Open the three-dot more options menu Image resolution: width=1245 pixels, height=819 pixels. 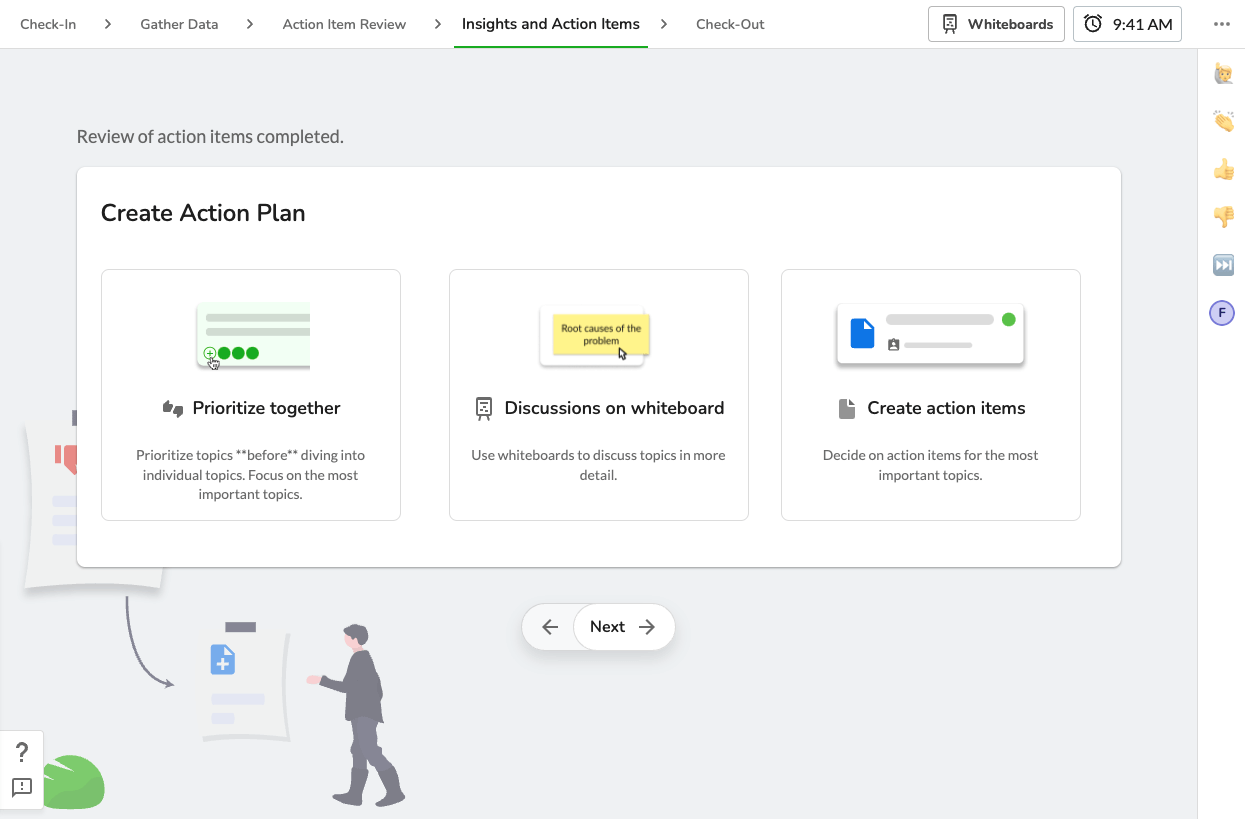click(1221, 24)
